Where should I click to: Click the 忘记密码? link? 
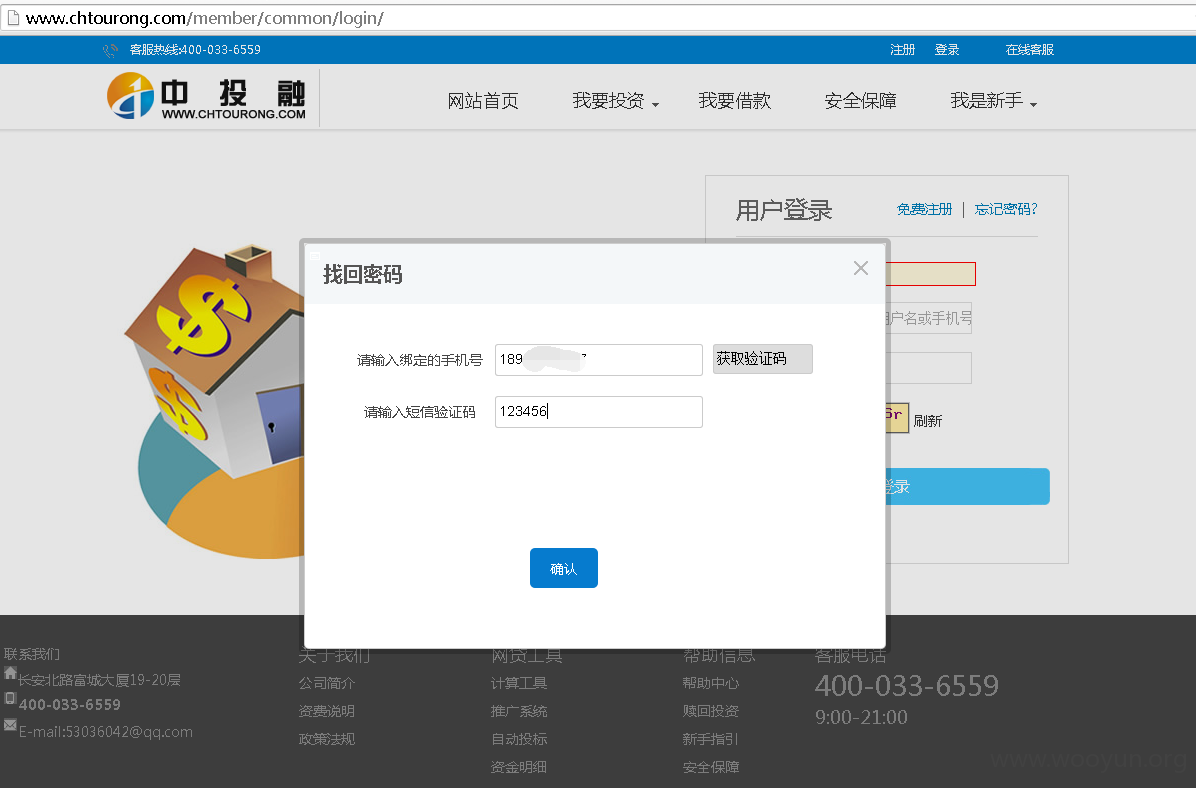click(x=1006, y=209)
